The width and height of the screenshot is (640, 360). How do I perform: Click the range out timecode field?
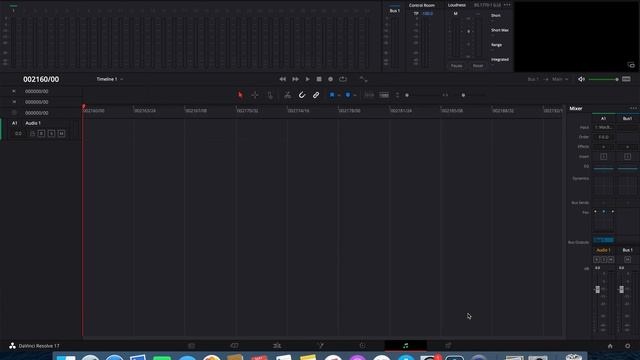tap(37, 102)
